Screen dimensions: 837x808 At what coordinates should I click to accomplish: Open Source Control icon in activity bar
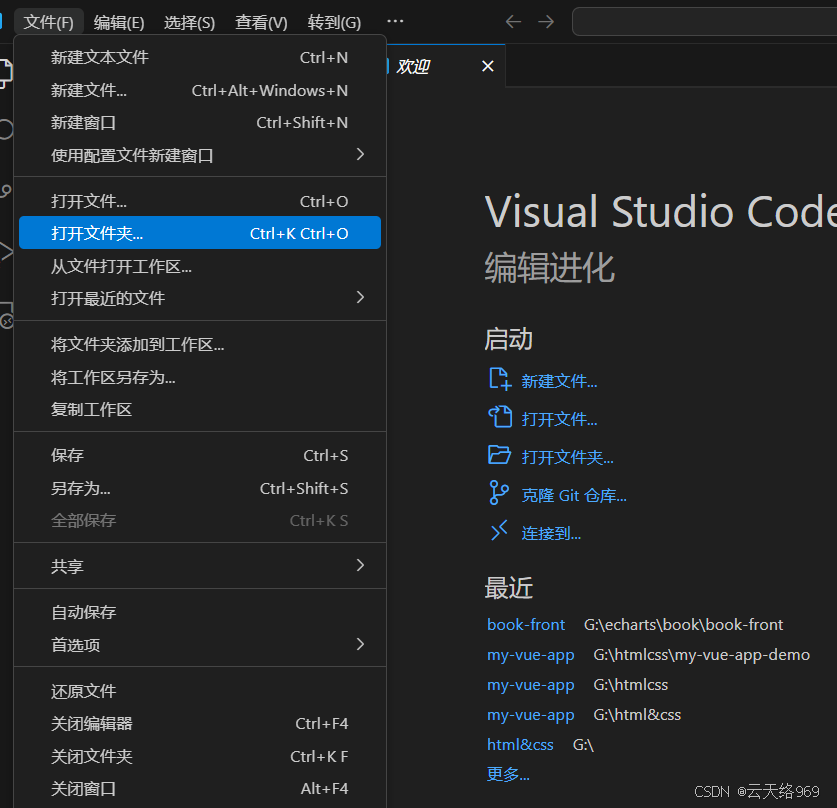click(x=5, y=191)
